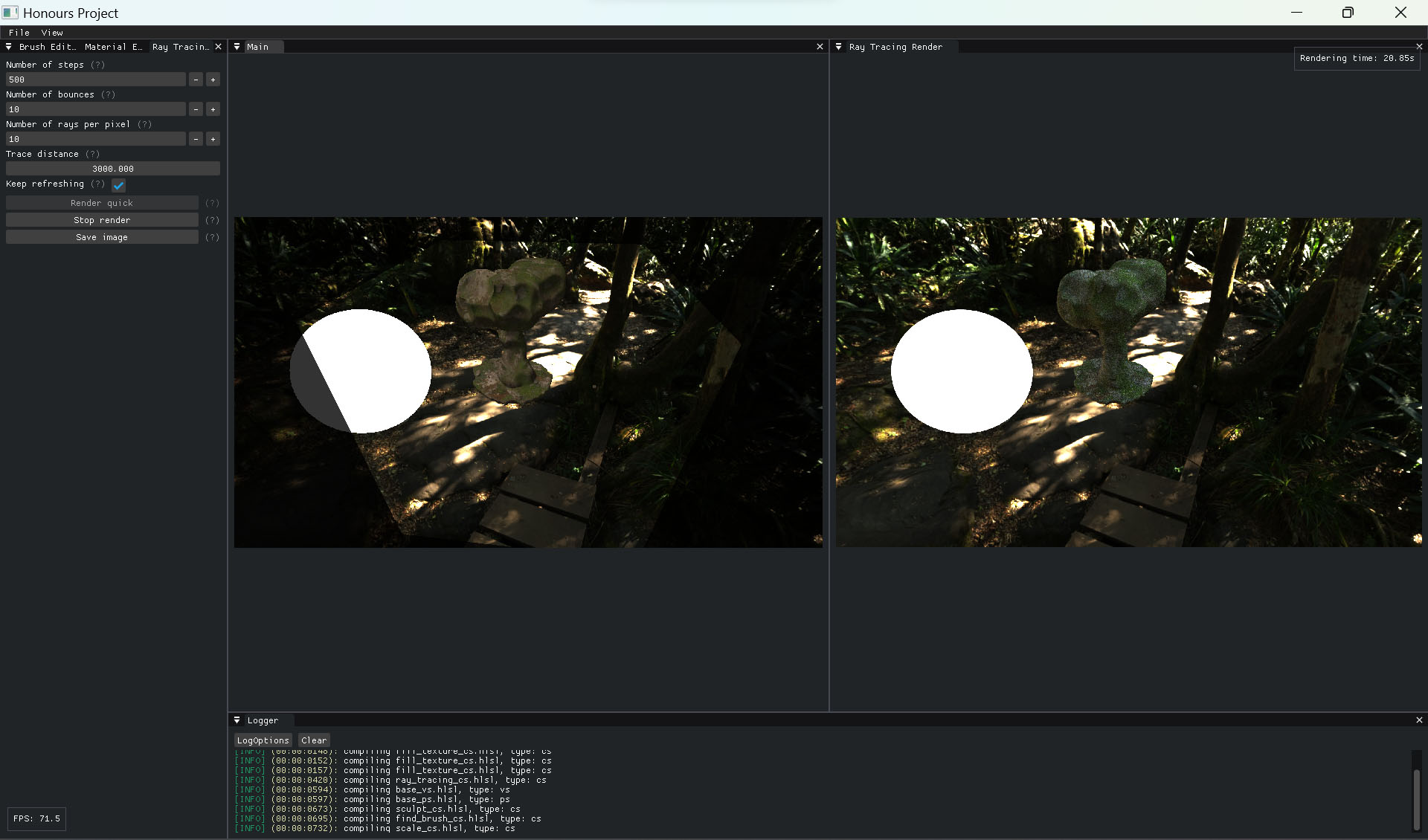Viewport: 1428px width, 840px height.
Task: Open the Logger panel triangle dropdown
Action: pos(237,720)
